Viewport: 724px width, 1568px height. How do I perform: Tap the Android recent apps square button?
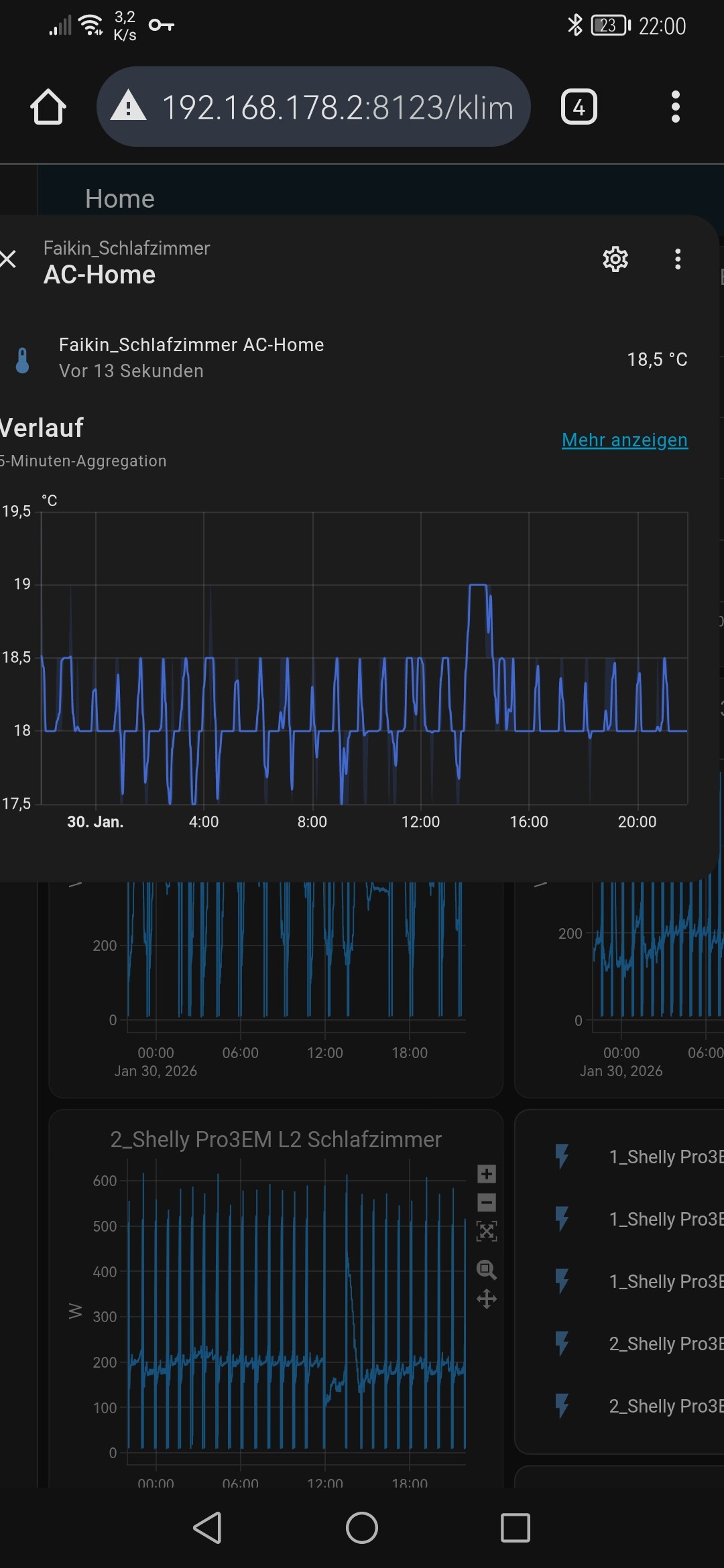pyautogui.click(x=516, y=1528)
